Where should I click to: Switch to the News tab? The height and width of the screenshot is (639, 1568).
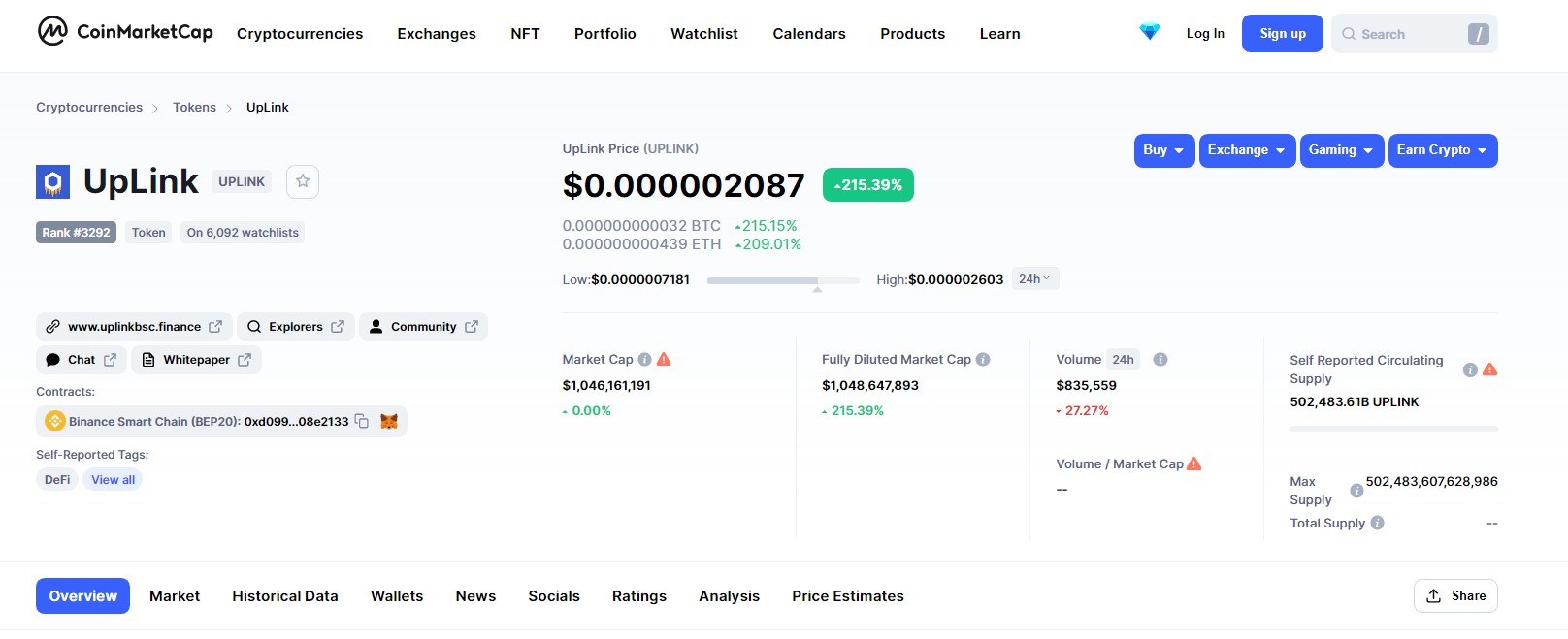[x=475, y=596]
